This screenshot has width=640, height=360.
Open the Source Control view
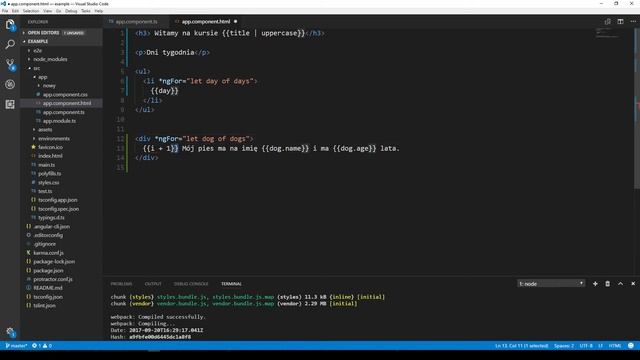pyautogui.click(x=10, y=64)
